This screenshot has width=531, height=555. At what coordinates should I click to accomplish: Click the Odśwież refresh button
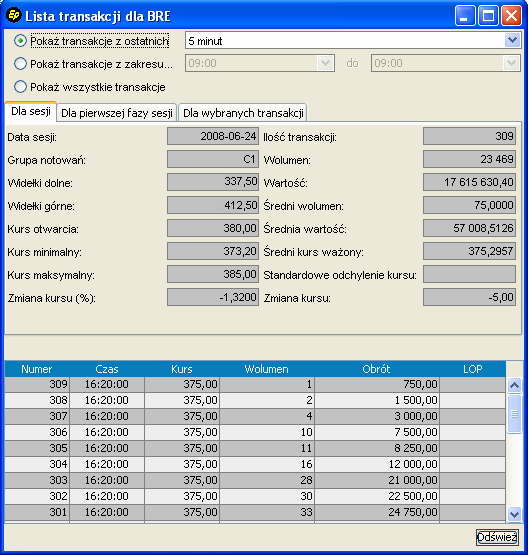pos(497,537)
